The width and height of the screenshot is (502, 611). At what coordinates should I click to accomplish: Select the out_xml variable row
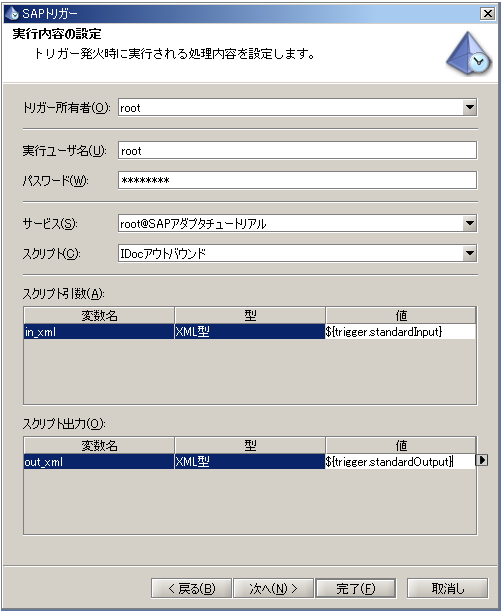[x=249, y=462]
